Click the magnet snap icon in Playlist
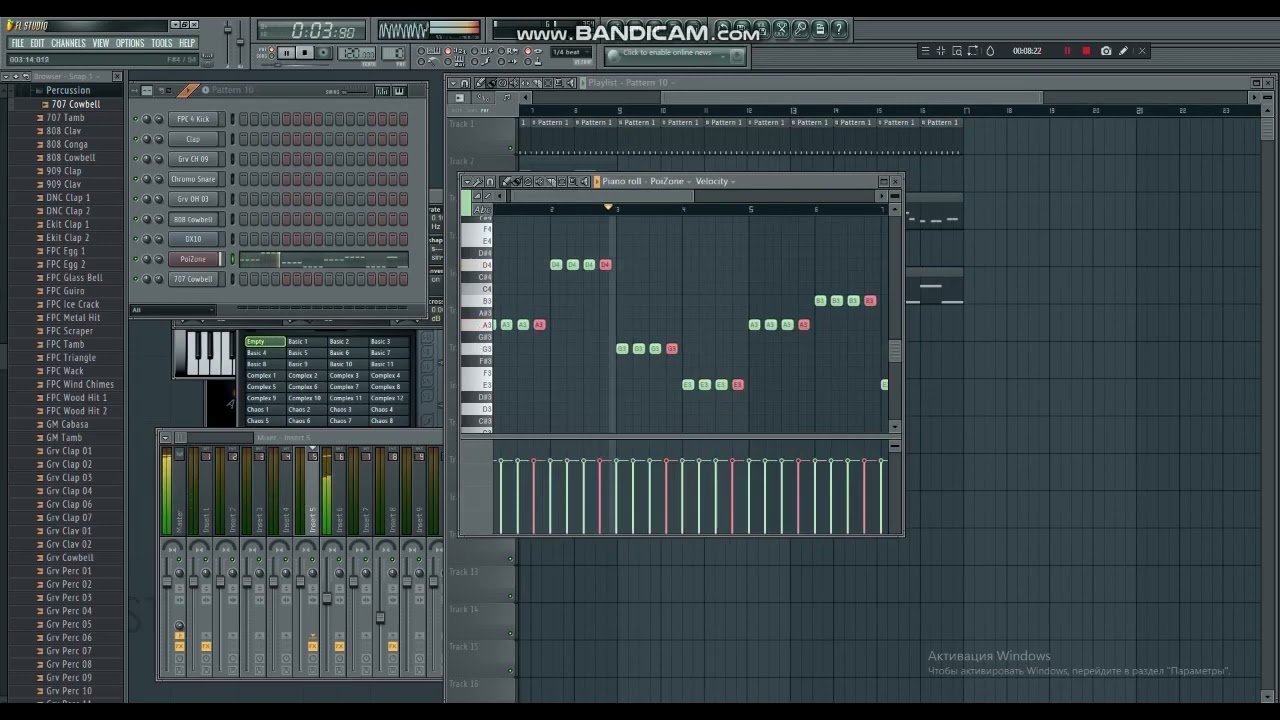Viewport: 1280px width, 720px height. click(x=464, y=83)
